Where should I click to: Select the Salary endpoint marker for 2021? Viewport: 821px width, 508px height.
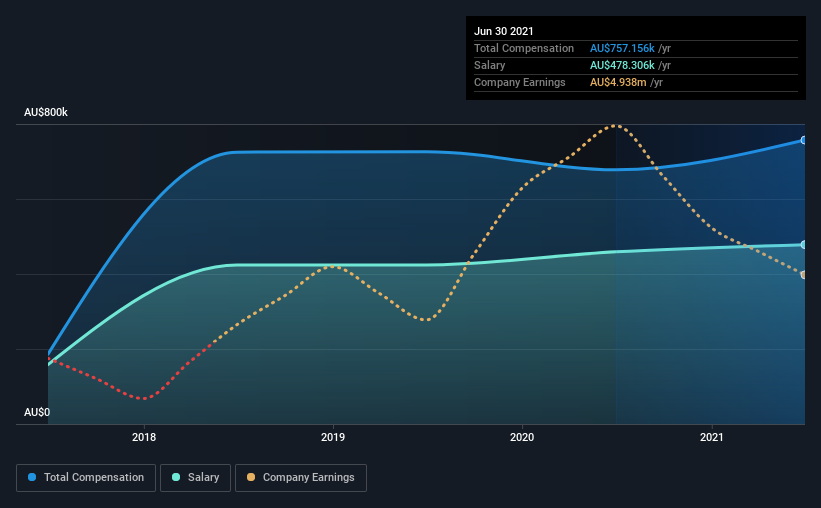click(x=803, y=245)
